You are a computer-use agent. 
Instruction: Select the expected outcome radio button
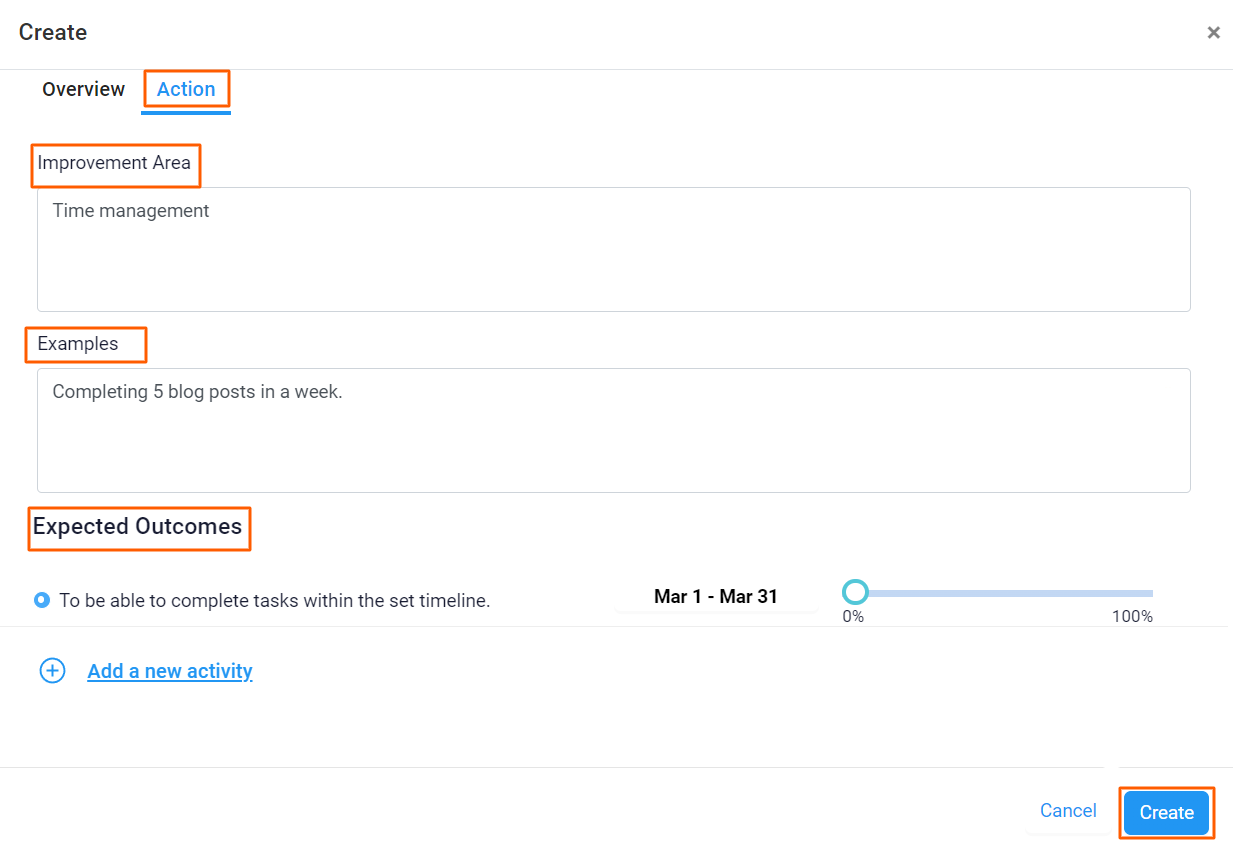point(40,599)
